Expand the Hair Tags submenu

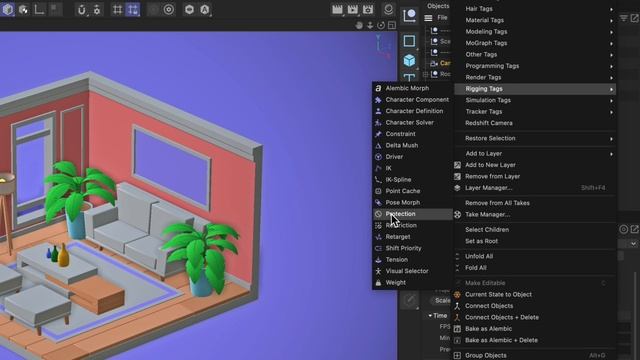[x=535, y=9]
